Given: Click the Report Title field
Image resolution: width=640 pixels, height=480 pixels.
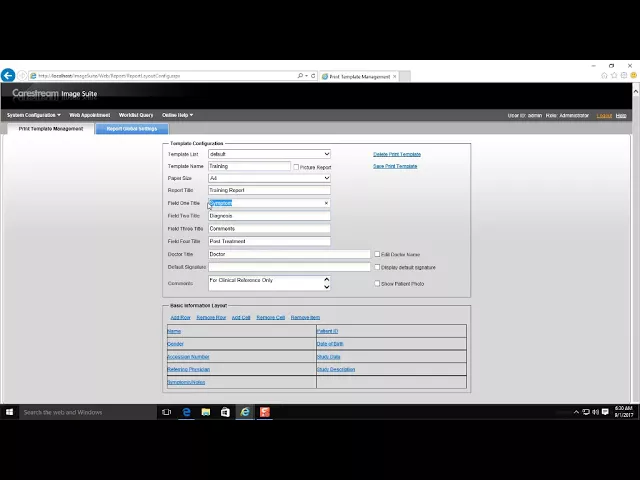Looking at the screenshot, I should [x=269, y=190].
